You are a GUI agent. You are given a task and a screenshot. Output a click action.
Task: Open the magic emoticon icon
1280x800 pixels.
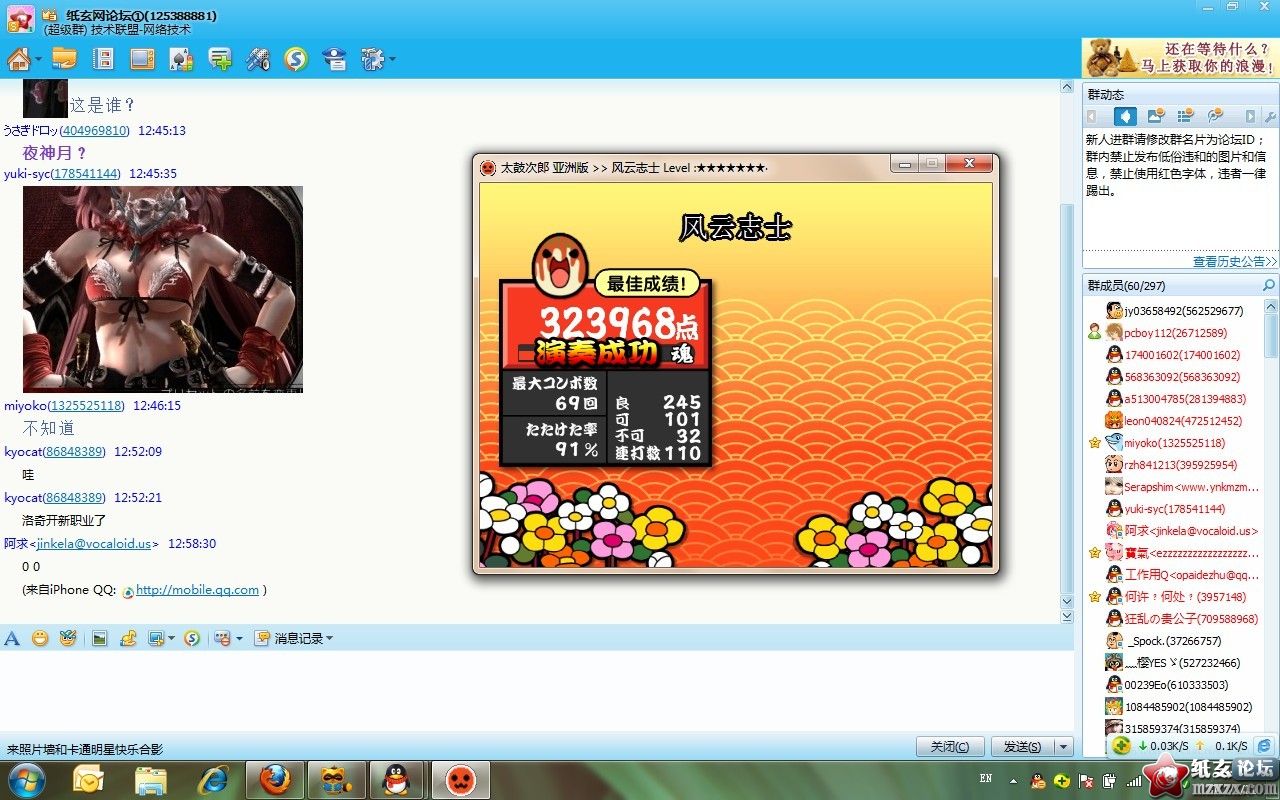point(68,638)
